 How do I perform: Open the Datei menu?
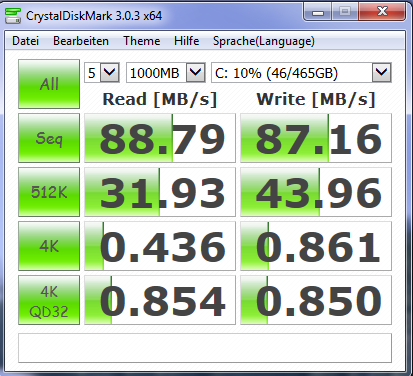[25, 41]
